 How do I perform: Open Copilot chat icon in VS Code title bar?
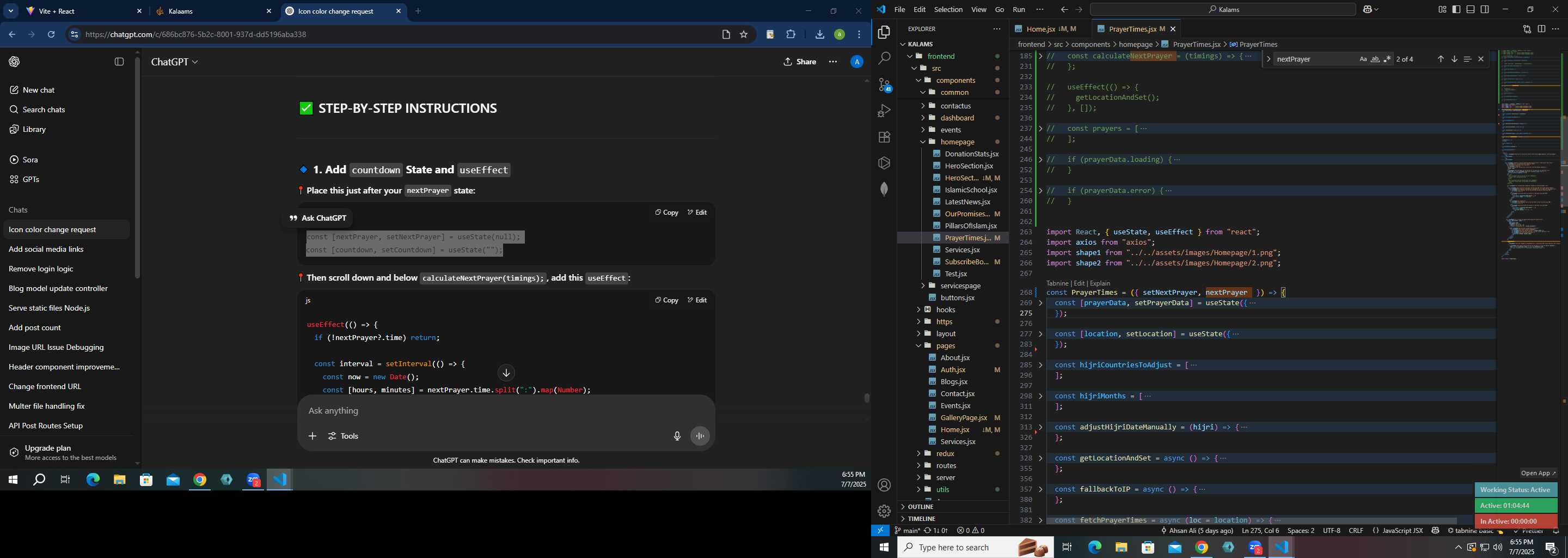(x=1368, y=10)
